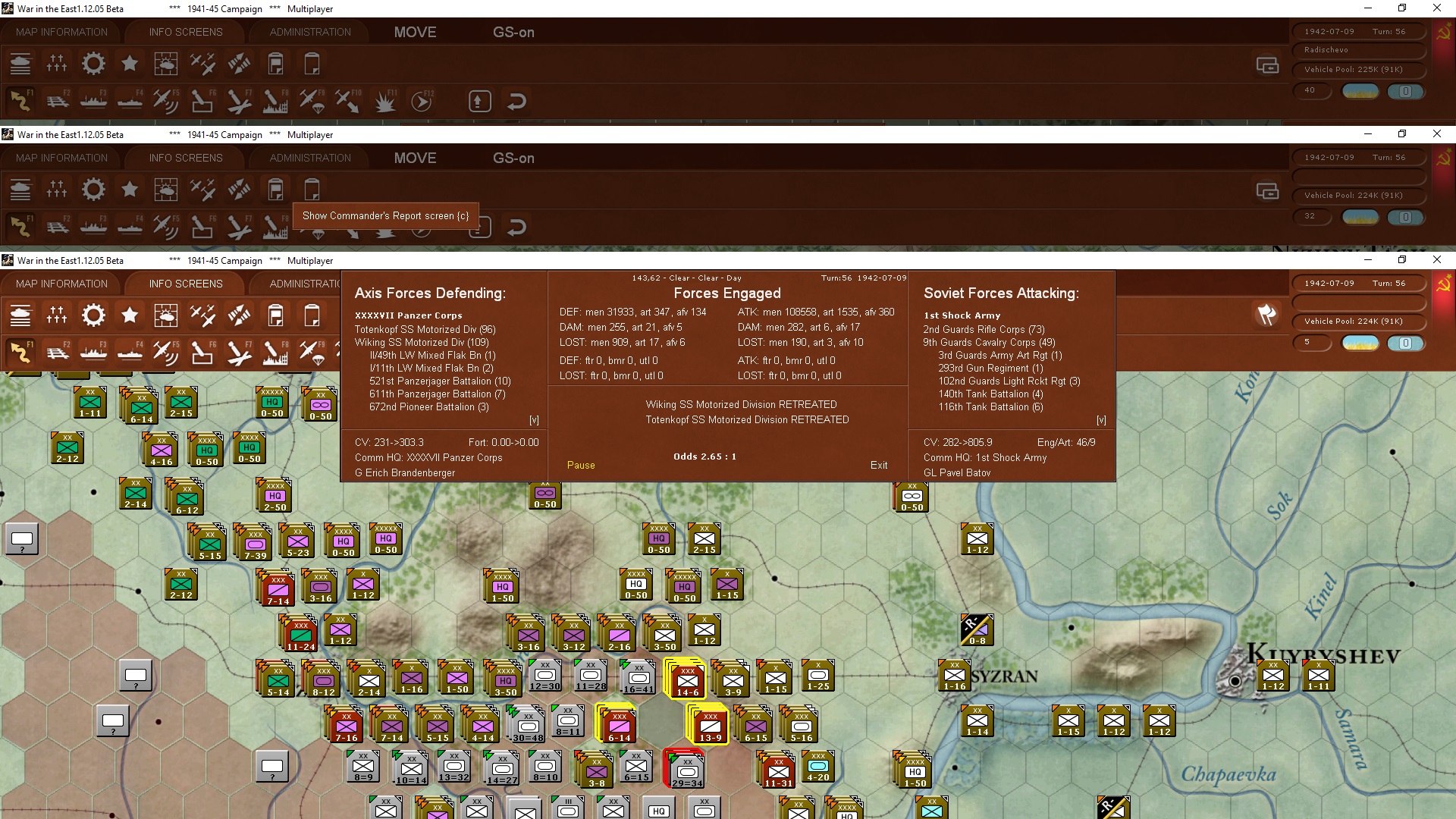This screenshot has height=819, width=1456.
Task: Open weather map icon in top window
Action: [x=166, y=64]
